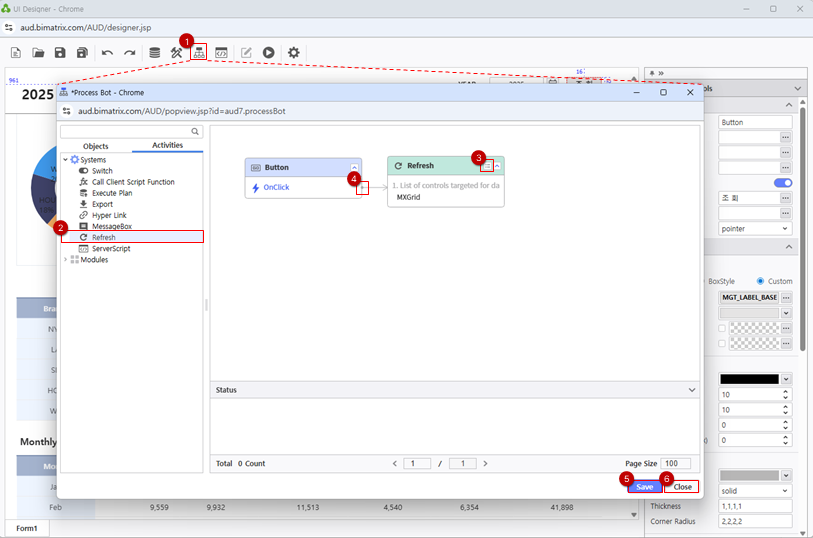The image size is (813, 538).
Task: Click the Refresh node's menu icon
Action: coord(486,165)
